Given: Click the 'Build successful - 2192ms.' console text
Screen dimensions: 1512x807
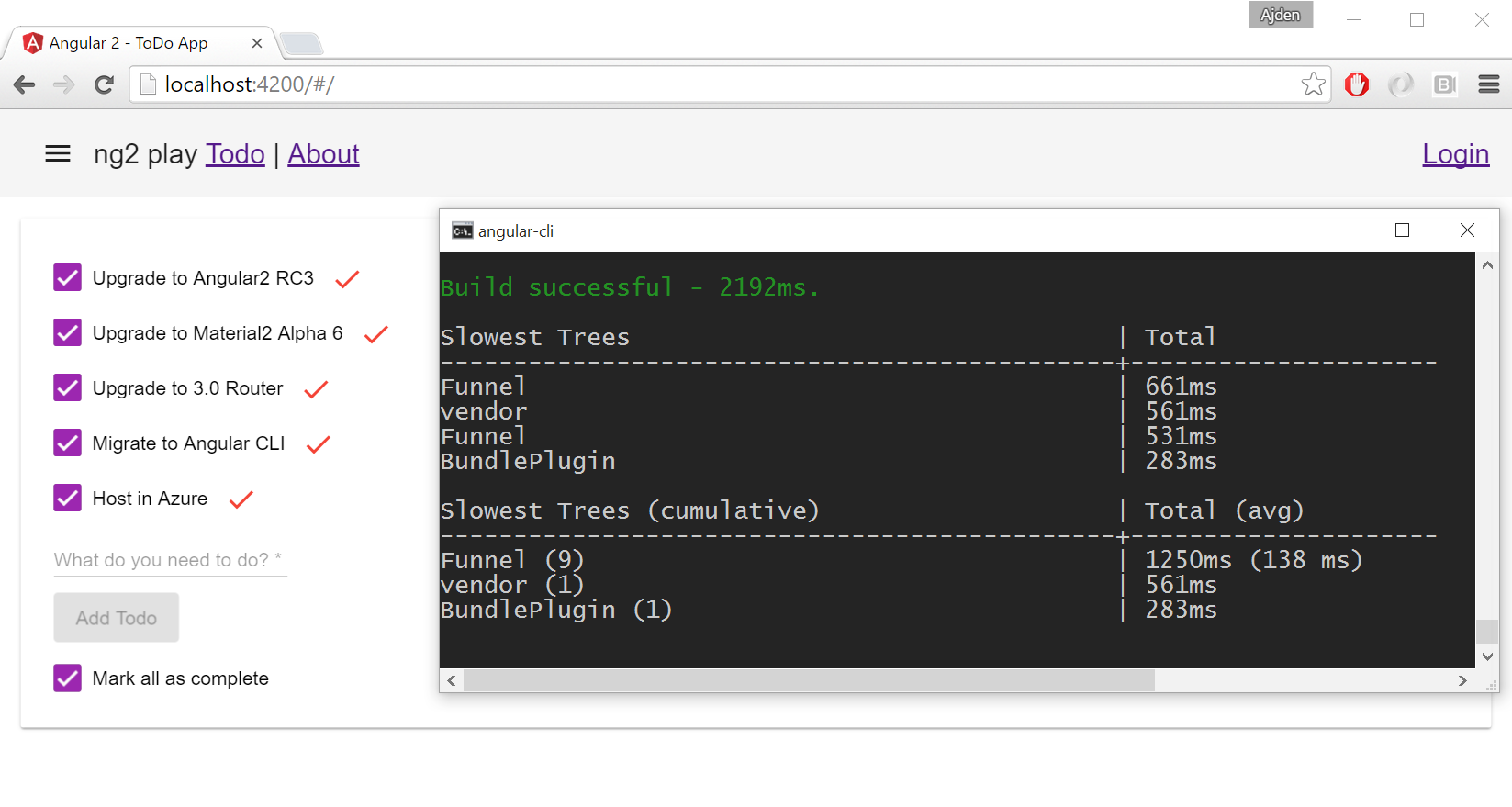Looking at the screenshot, I should tap(630, 287).
